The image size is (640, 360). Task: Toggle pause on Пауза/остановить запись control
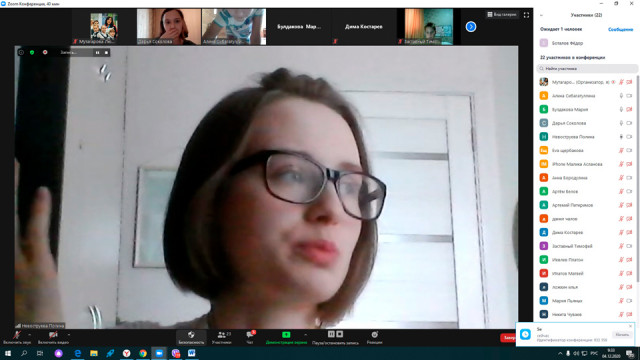(x=331, y=334)
